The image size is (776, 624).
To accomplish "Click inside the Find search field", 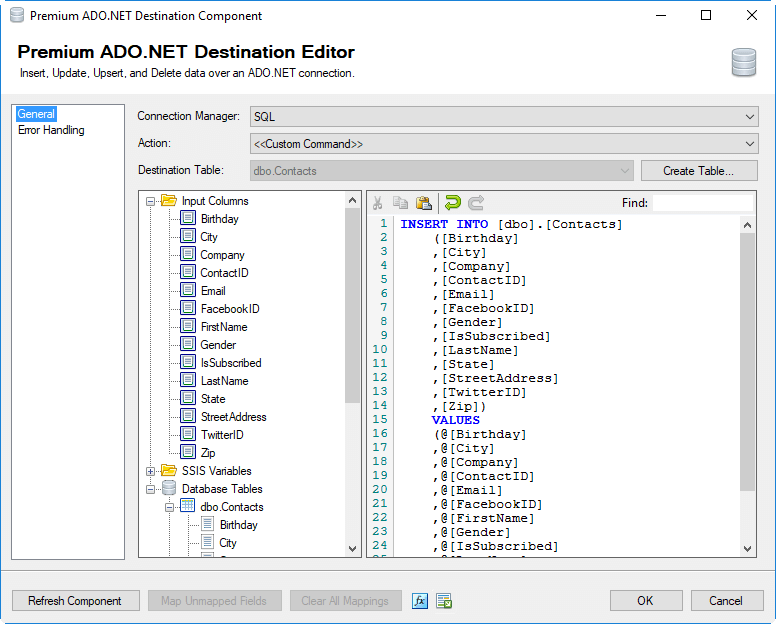I will 703,203.
